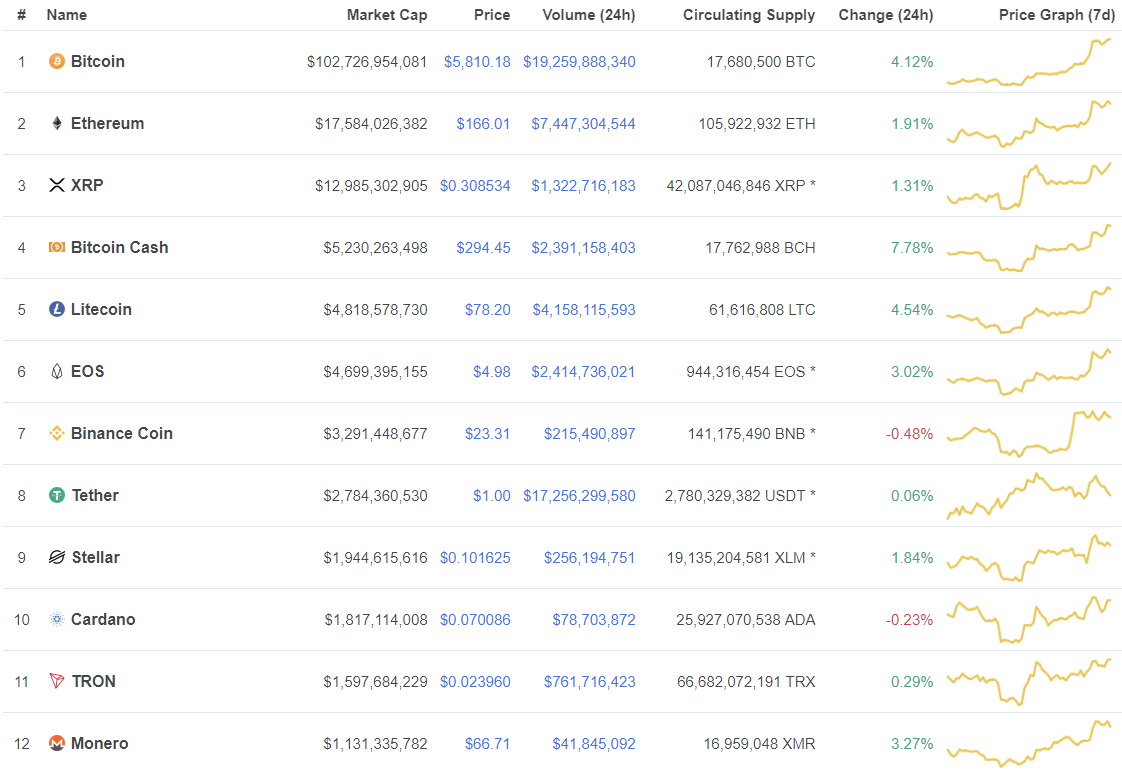The image size is (1122, 771).
Task: Sort by Change (24h) column header
Action: (886, 14)
